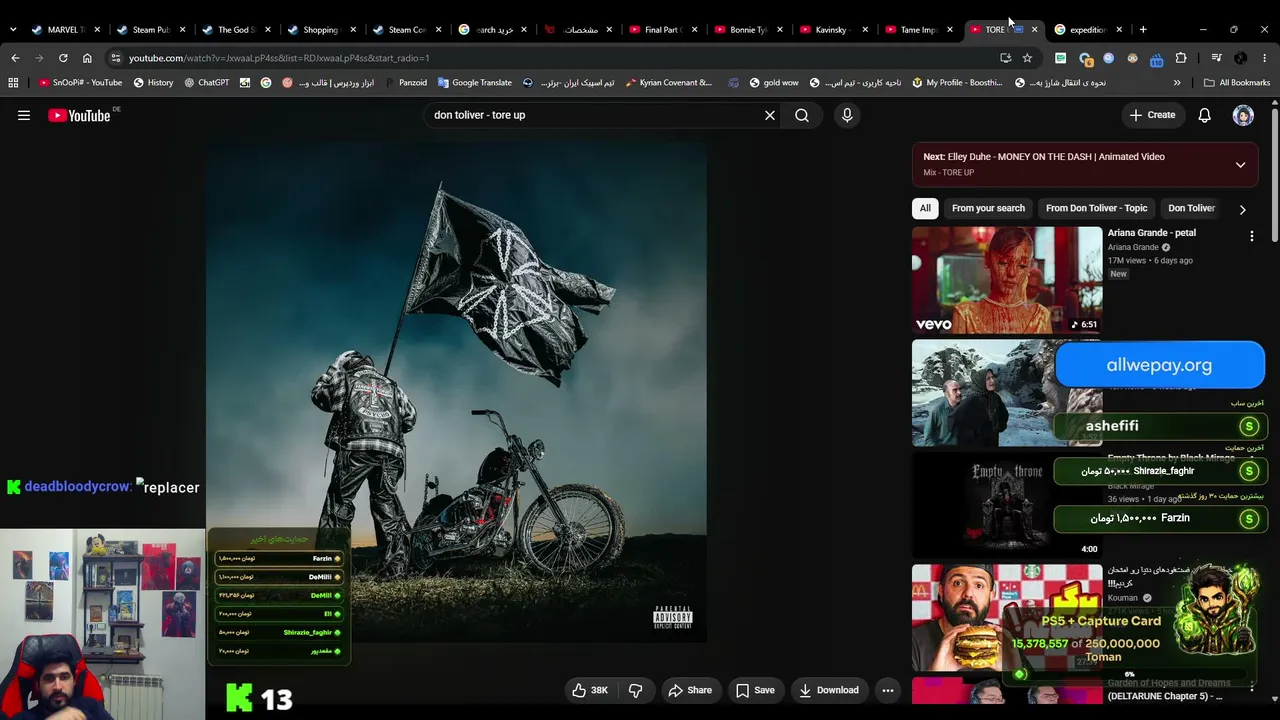Open more actions menu beside Download

(887, 690)
